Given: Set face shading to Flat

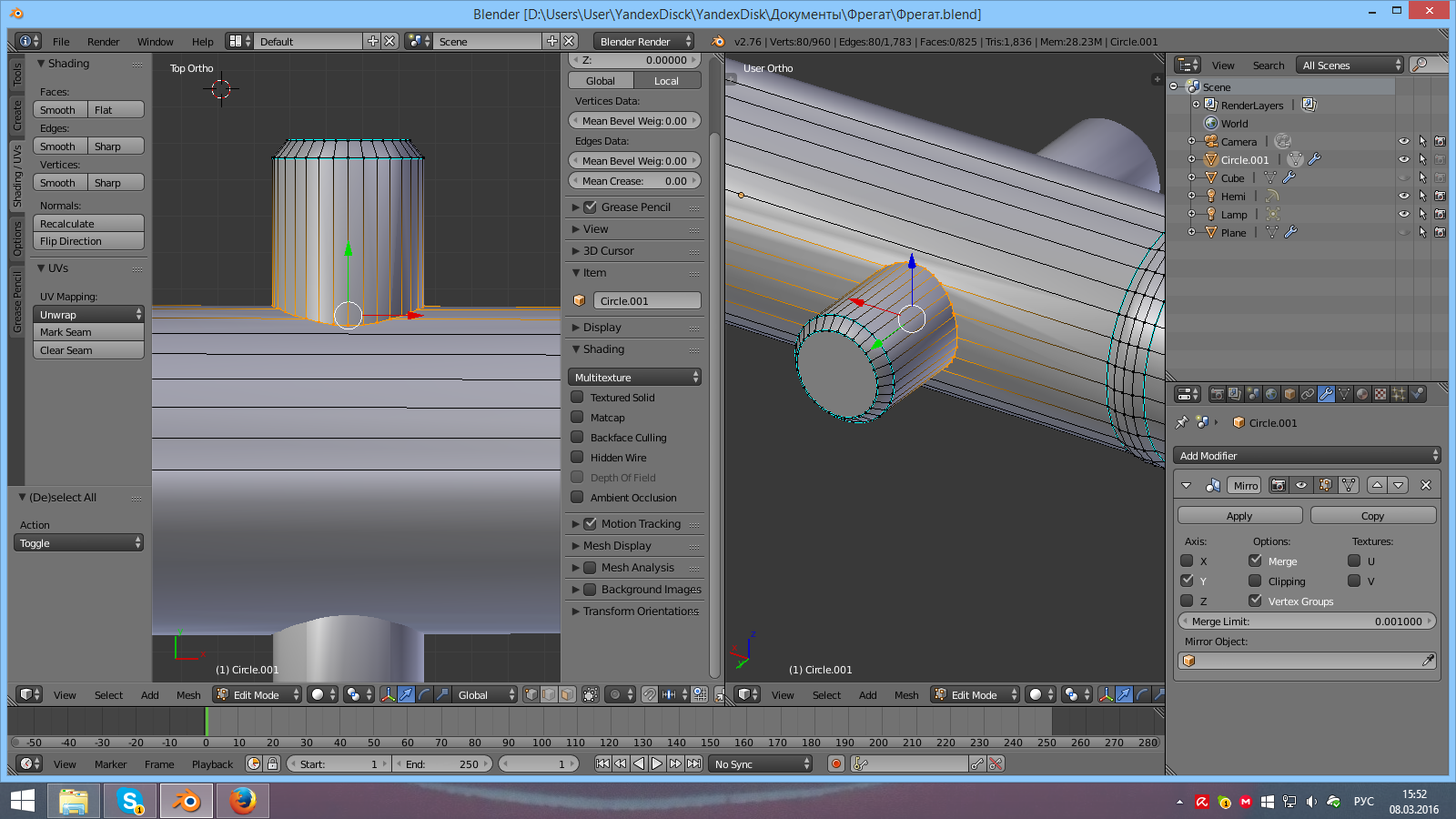Looking at the screenshot, I should point(116,109).
